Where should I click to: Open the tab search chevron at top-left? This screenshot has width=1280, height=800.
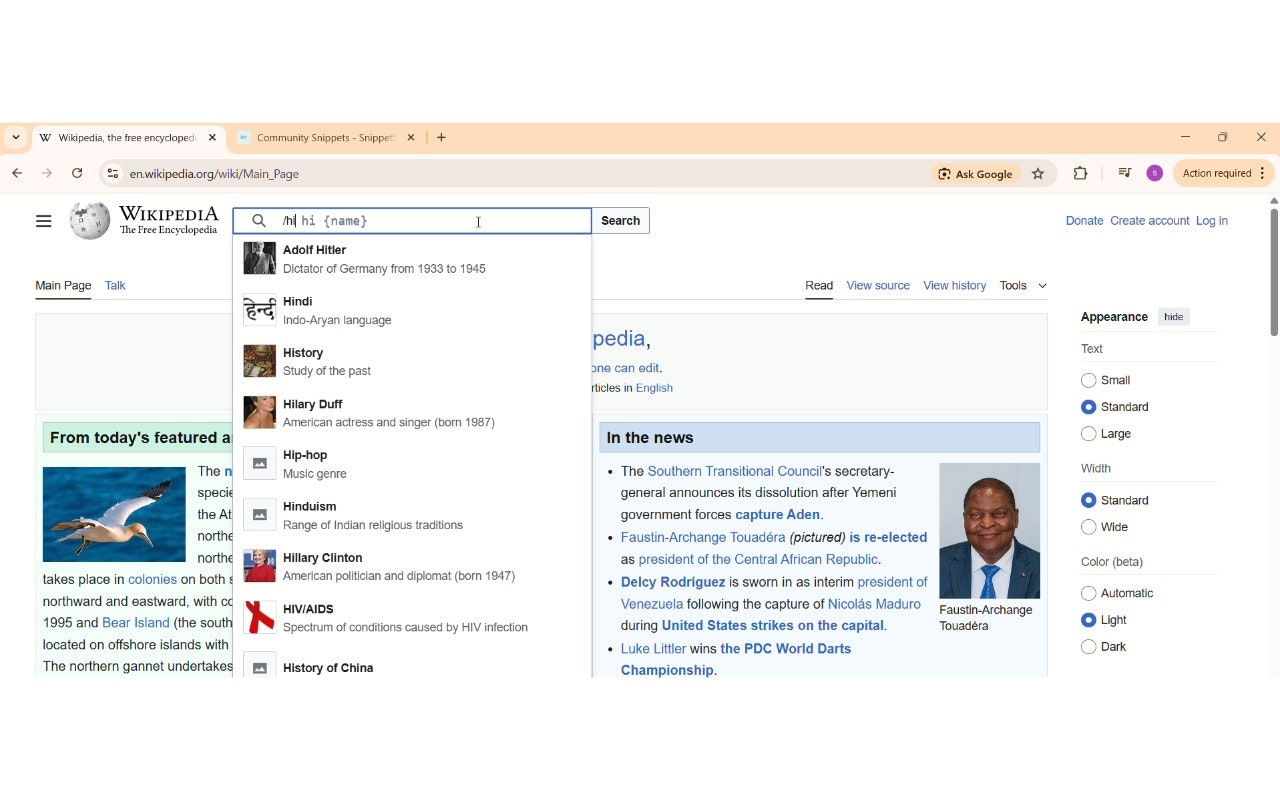pos(16,137)
